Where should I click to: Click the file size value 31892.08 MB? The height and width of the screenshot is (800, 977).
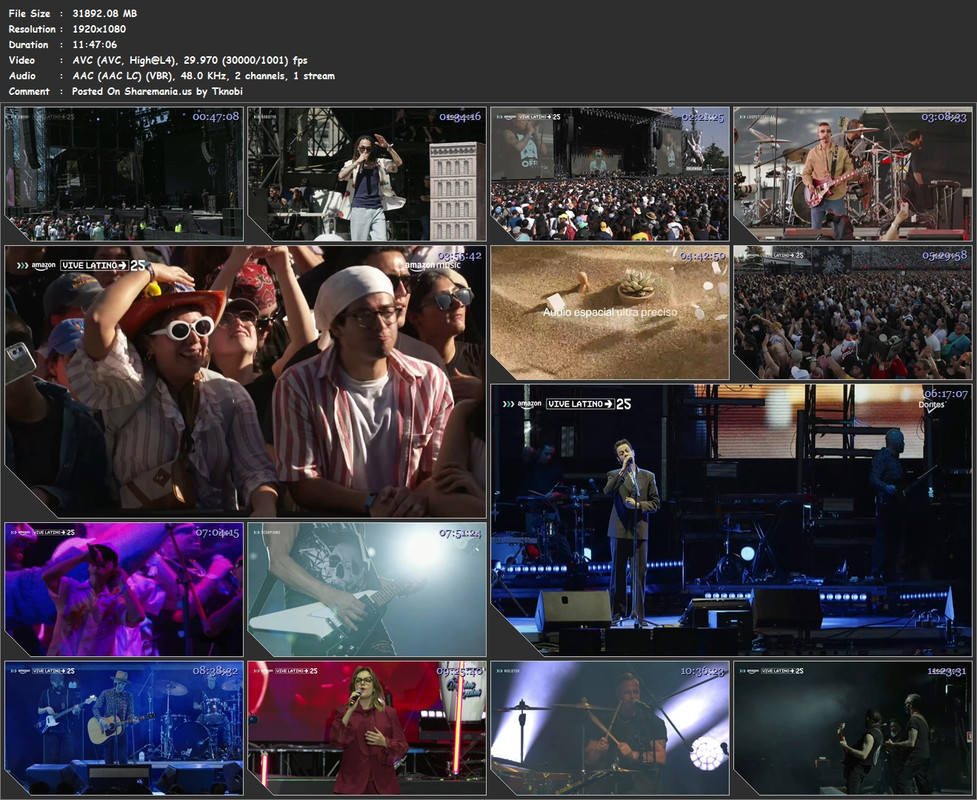(105, 13)
